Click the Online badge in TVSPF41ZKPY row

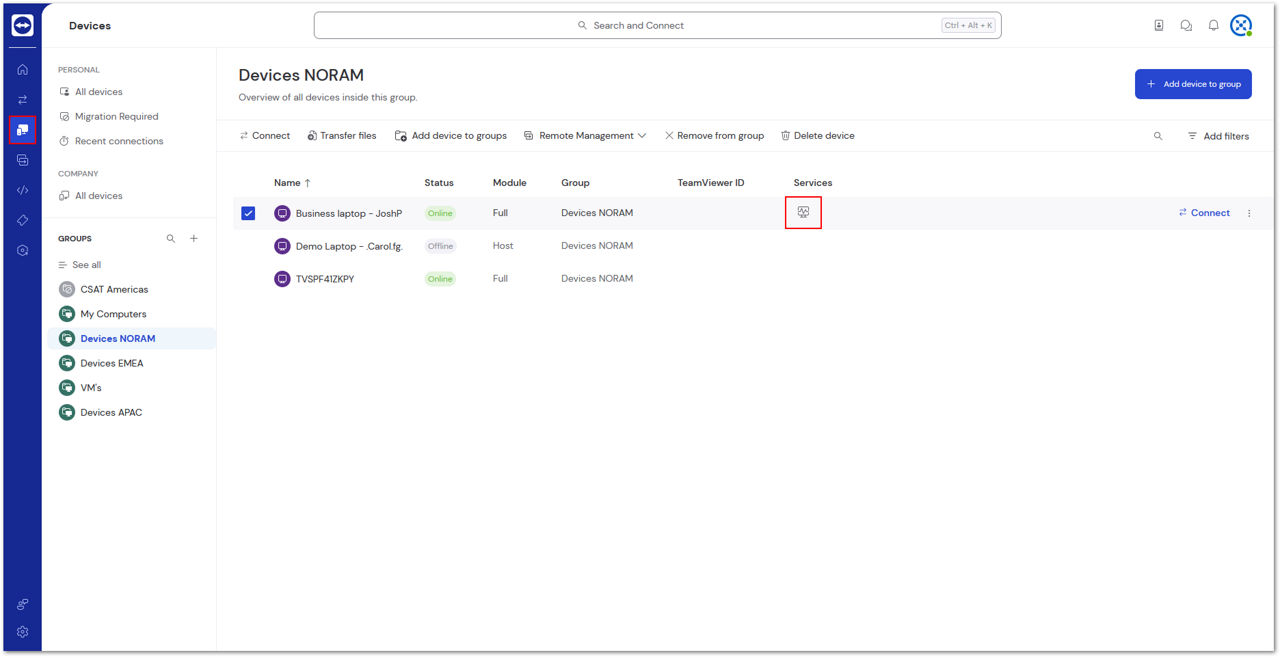[x=440, y=279]
